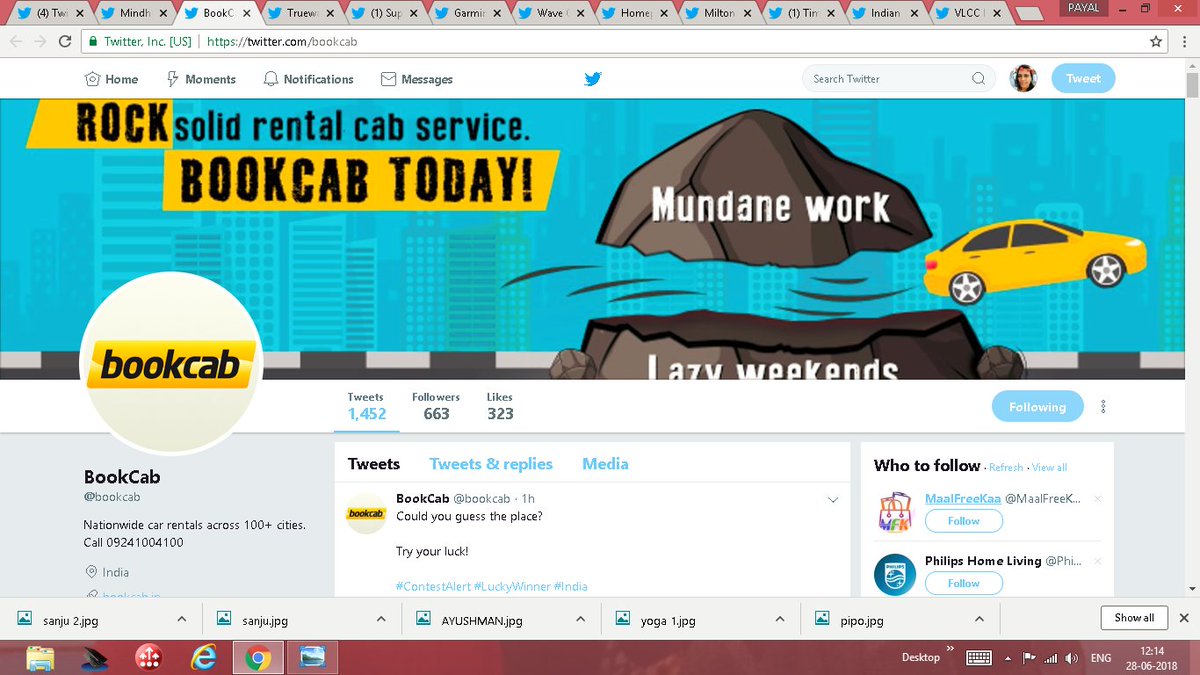Click the Twitter bird logo in navbar

click(593, 79)
